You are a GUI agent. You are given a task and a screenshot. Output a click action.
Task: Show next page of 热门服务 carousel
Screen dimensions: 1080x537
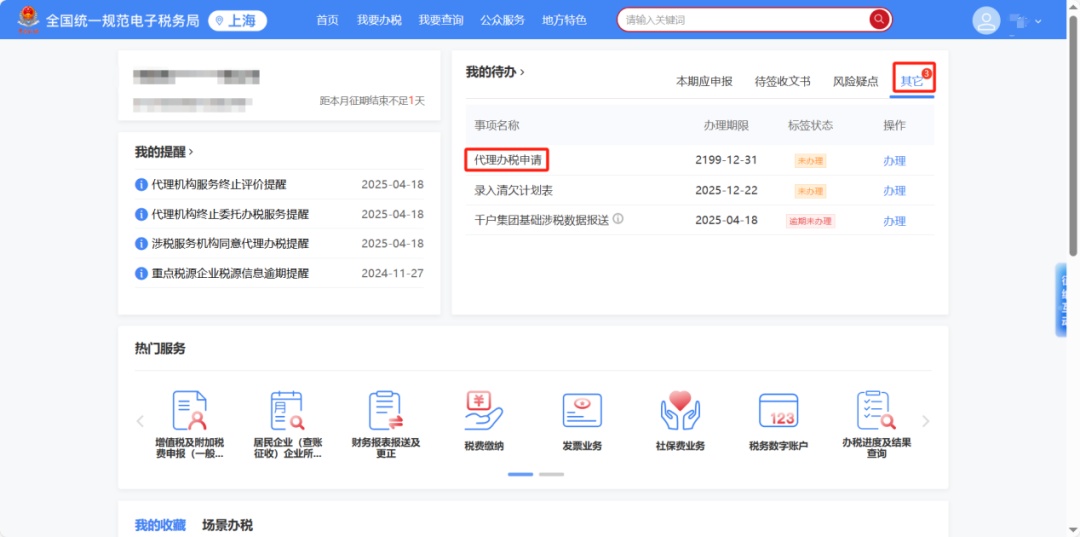pos(926,421)
